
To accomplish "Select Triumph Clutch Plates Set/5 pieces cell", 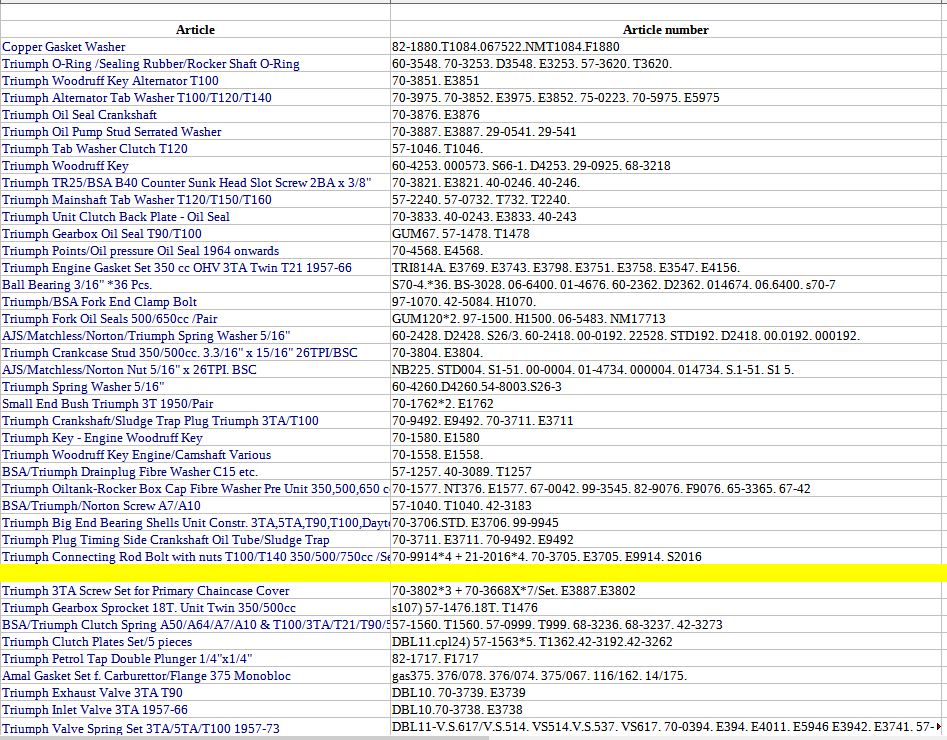I will click(195, 641).
